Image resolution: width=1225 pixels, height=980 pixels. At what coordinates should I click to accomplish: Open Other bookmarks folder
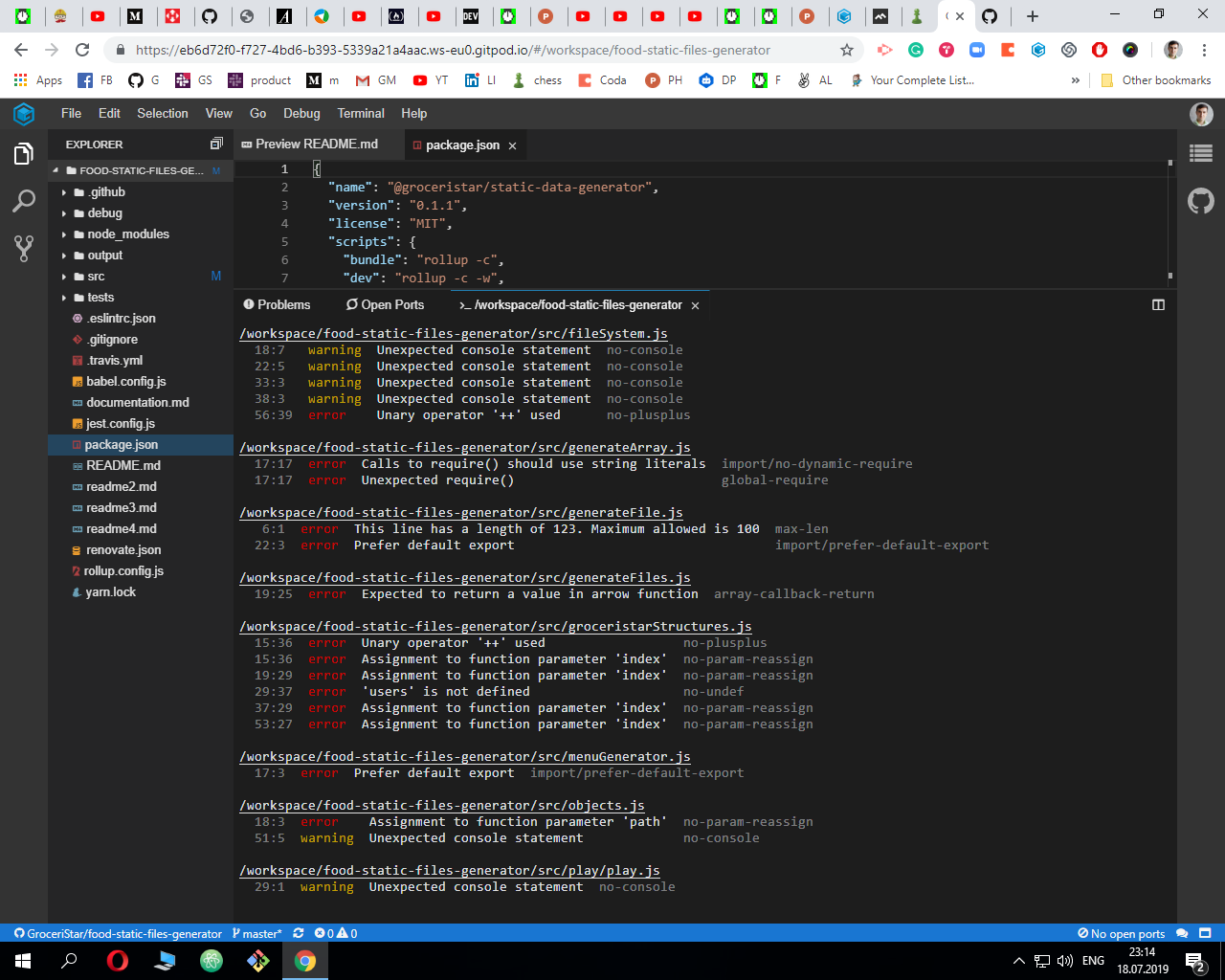1155,80
